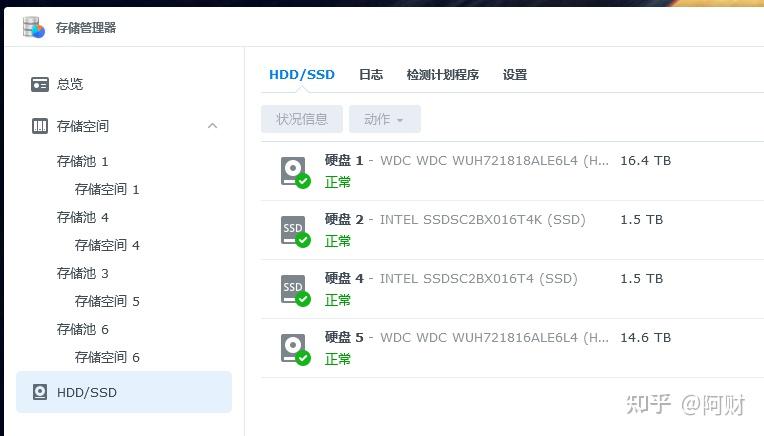This screenshot has height=436, width=764.
Task: Click the 14.6 TB capacity value
Action: click(646, 338)
